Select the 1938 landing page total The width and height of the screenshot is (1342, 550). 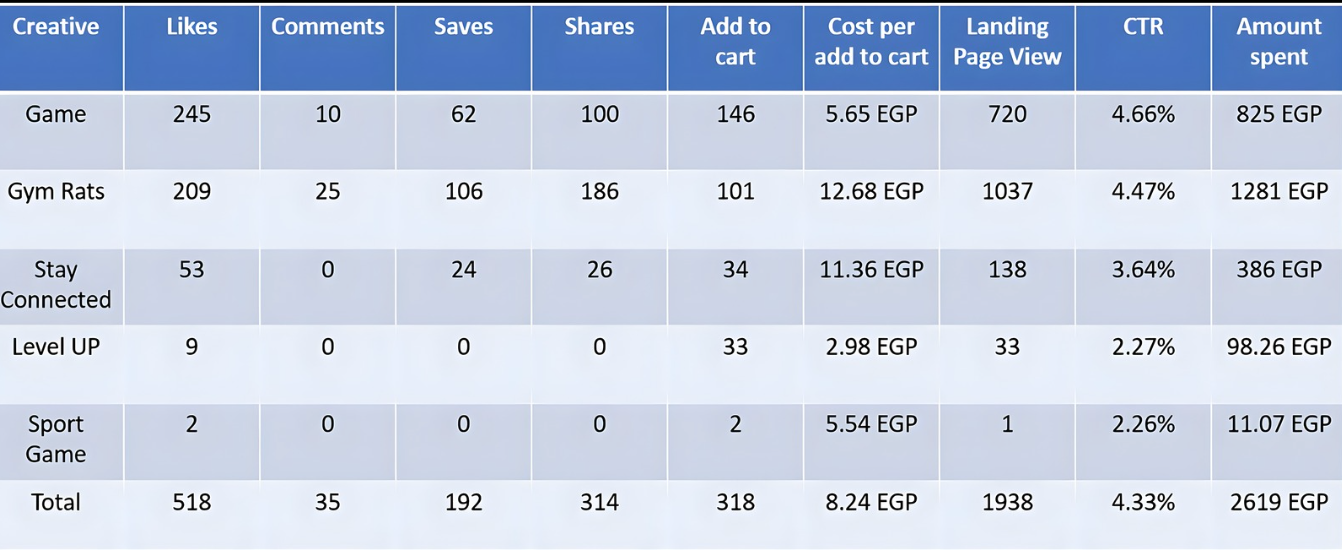click(x=1007, y=502)
